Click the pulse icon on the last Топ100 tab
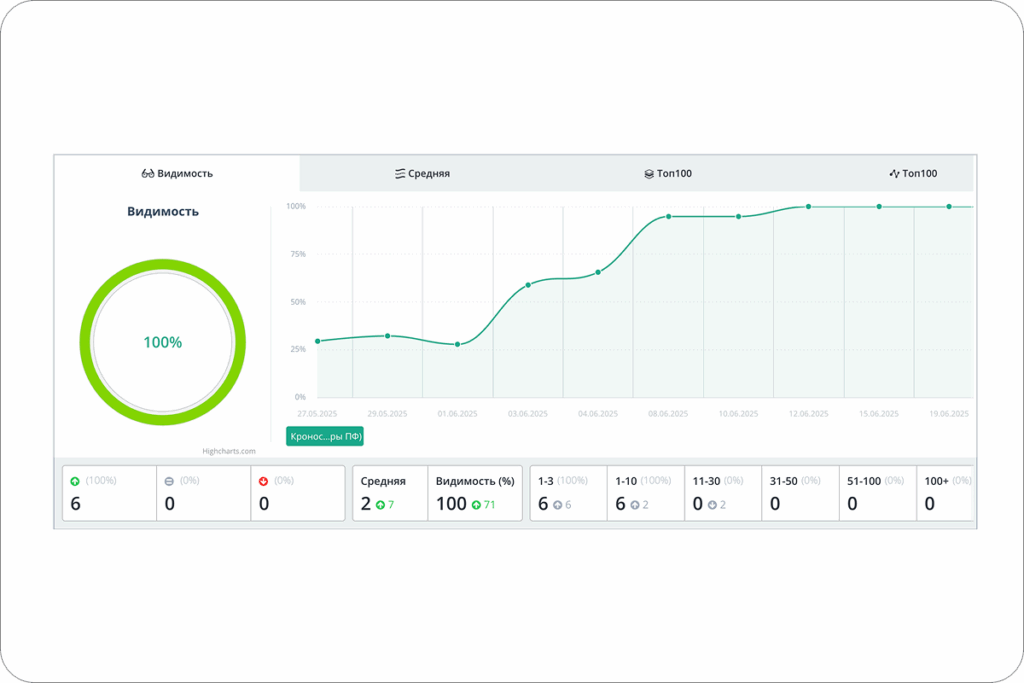 point(895,174)
